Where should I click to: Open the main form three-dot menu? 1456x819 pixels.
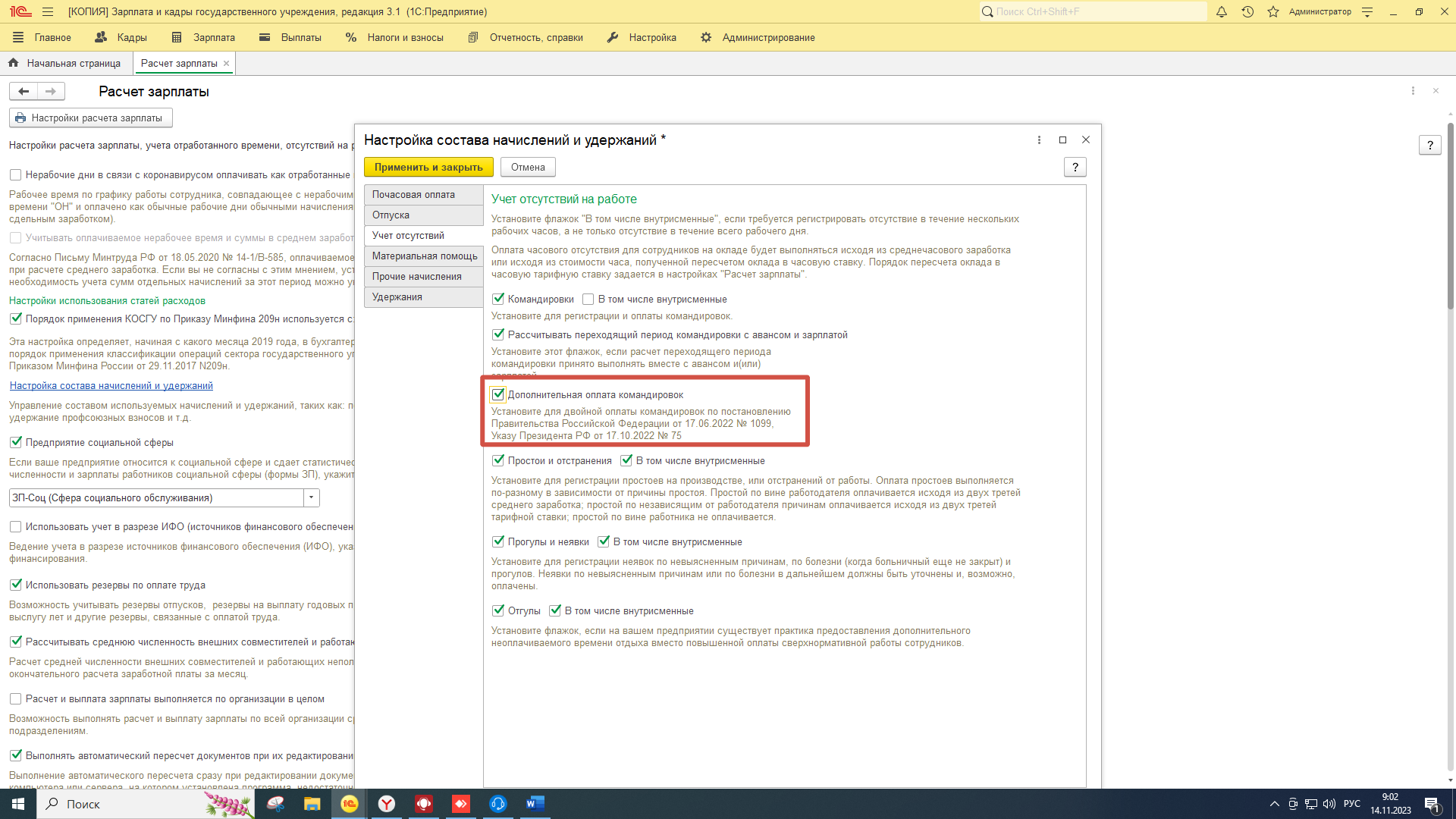(1413, 91)
